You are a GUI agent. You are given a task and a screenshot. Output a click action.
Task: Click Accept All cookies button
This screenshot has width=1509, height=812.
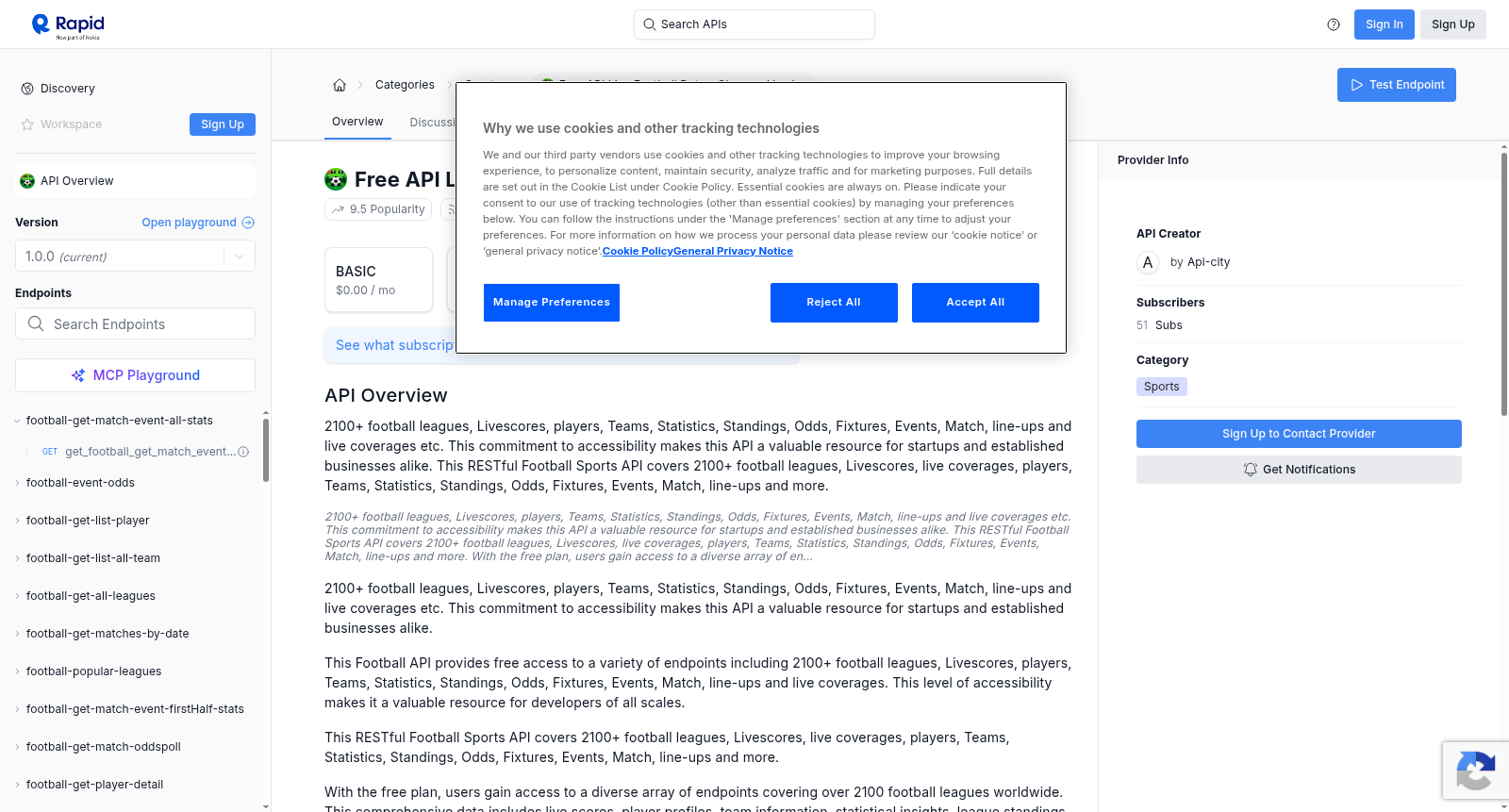pos(975,303)
